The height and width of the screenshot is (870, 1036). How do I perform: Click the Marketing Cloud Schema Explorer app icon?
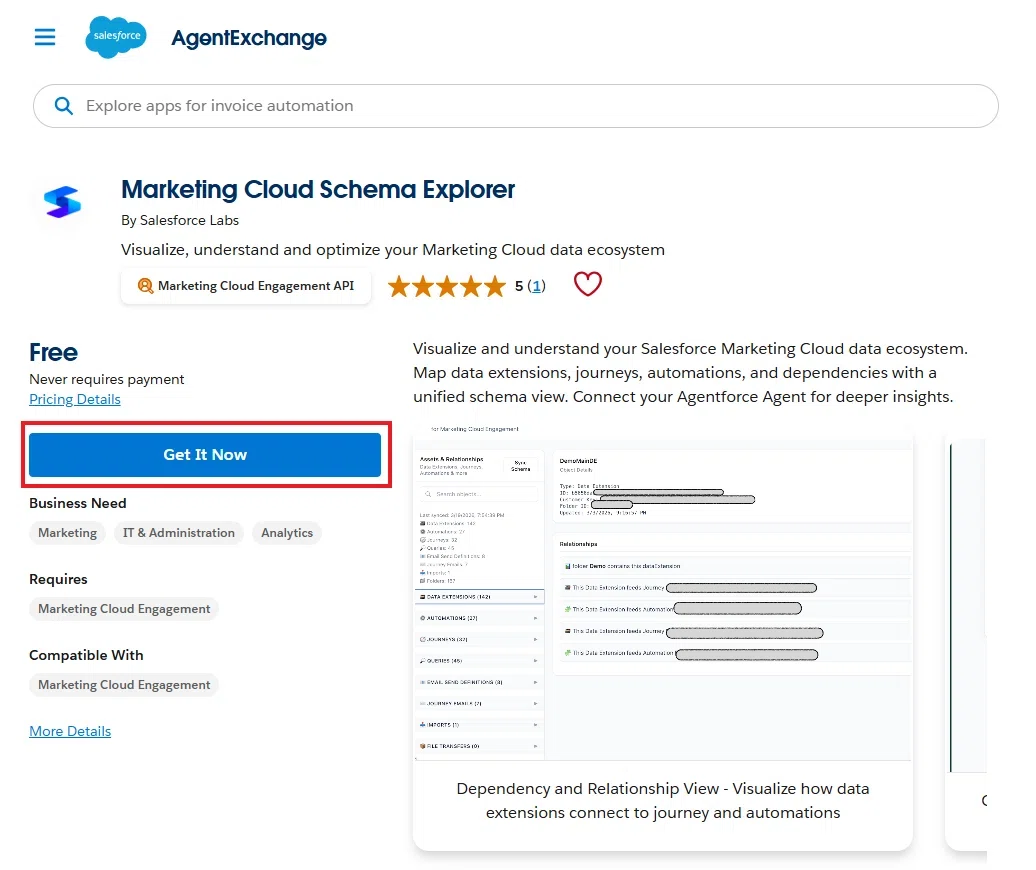click(62, 201)
